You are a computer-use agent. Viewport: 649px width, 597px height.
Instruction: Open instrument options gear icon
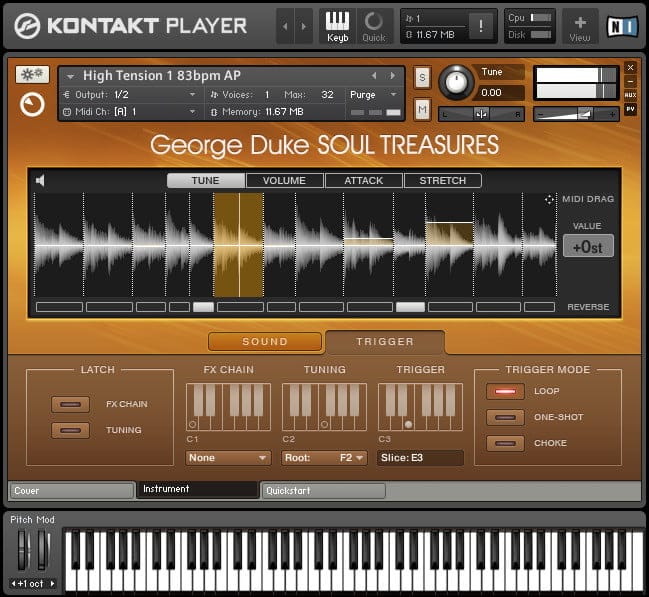tap(32, 75)
